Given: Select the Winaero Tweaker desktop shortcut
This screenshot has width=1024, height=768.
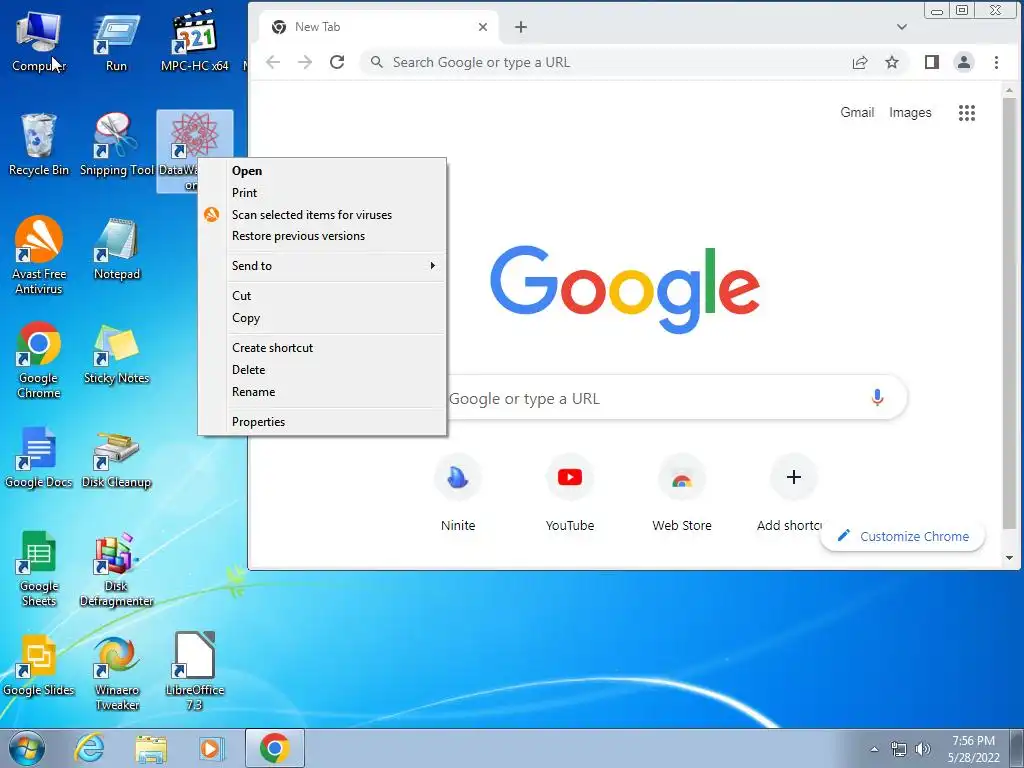Looking at the screenshot, I should [116, 673].
